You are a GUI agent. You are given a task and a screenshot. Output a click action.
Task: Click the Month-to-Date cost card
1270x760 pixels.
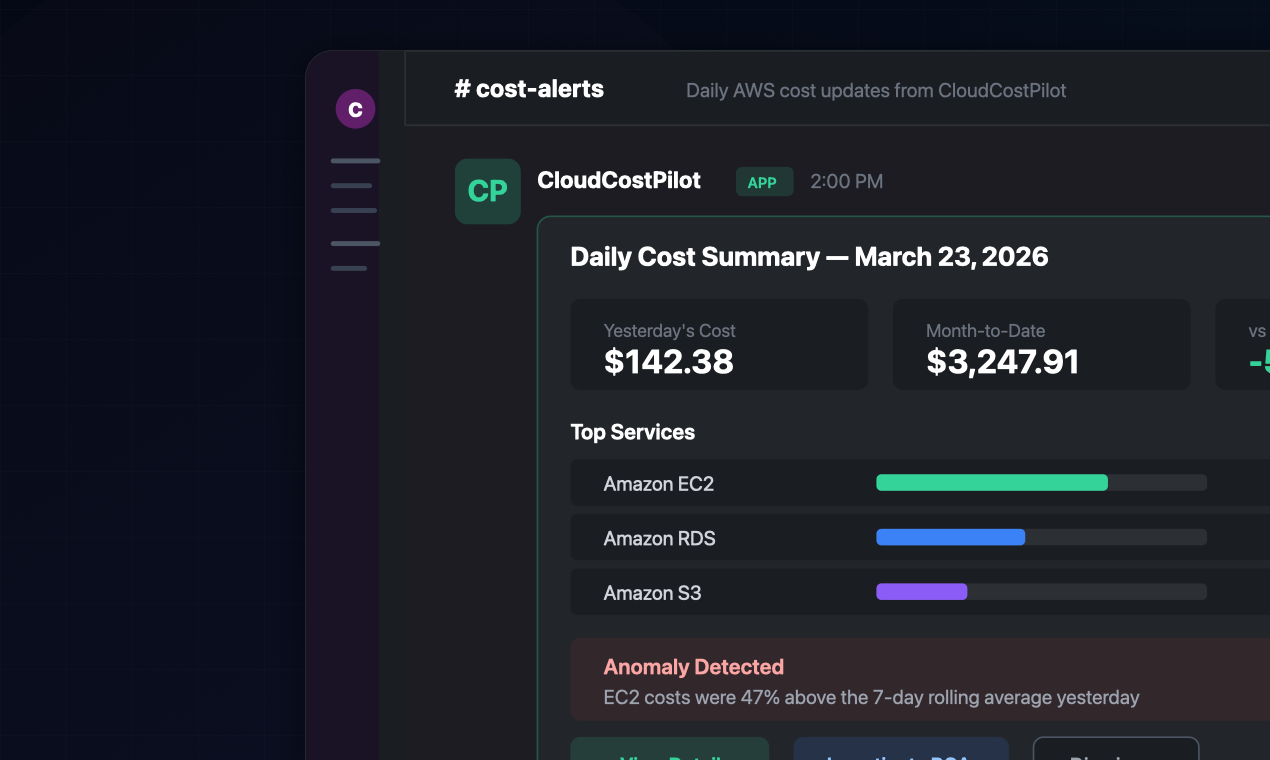click(1041, 344)
